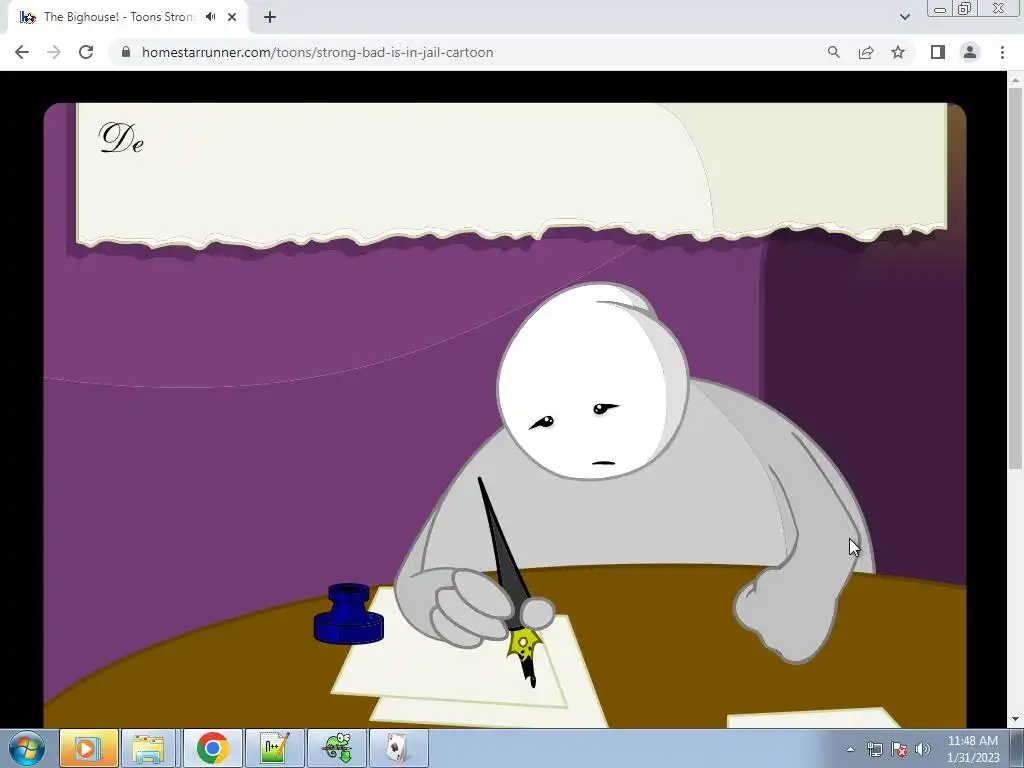1024x768 pixels.
Task: Switch to Chrome in the taskbar
Action: [212, 748]
